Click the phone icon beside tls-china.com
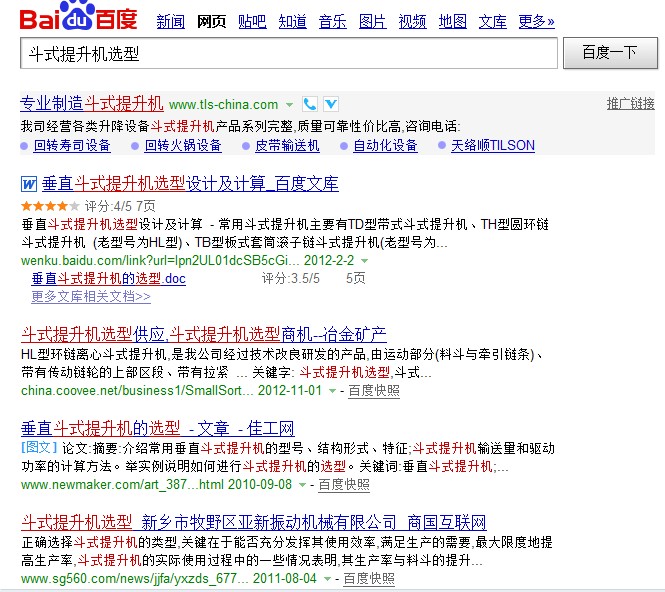Image resolution: width=665 pixels, height=592 pixels. [310, 104]
